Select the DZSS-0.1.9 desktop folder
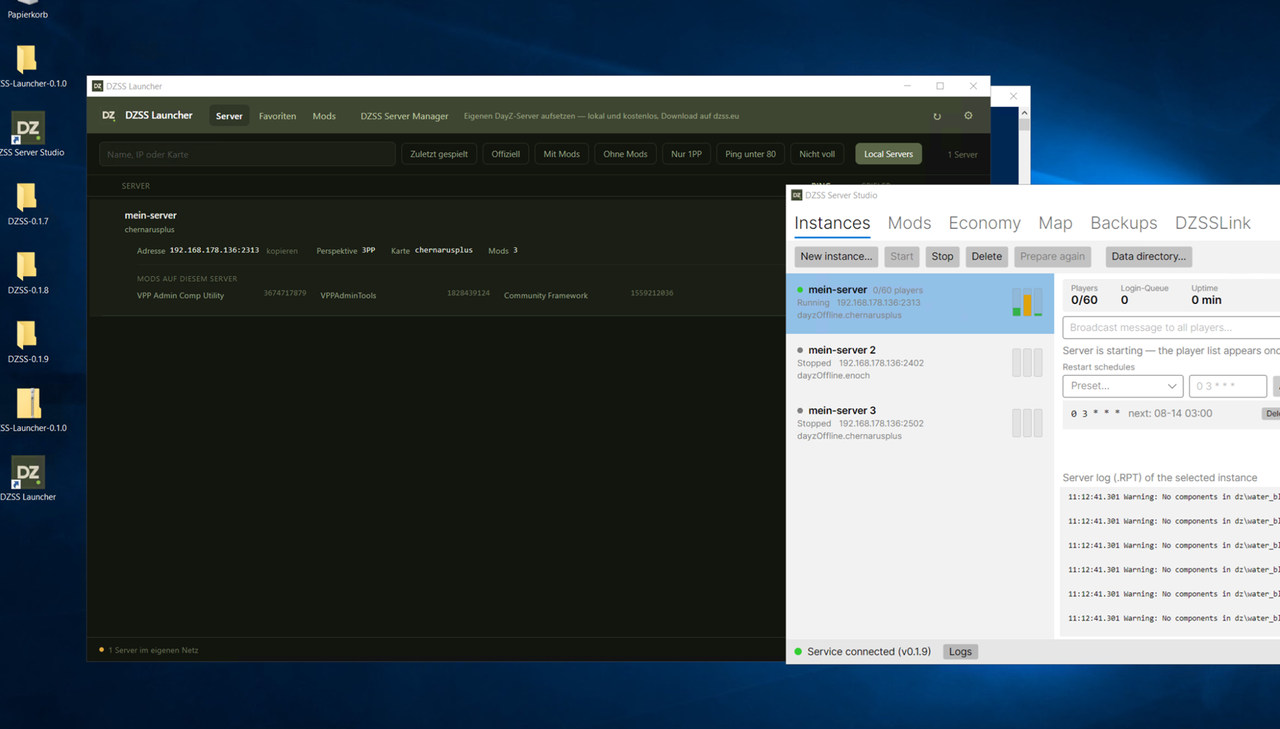The width and height of the screenshot is (1280, 729). point(28,341)
